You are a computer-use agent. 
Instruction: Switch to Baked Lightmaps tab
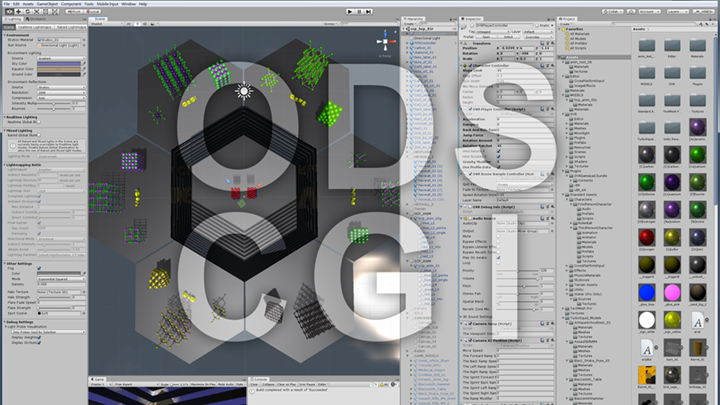[71, 27]
